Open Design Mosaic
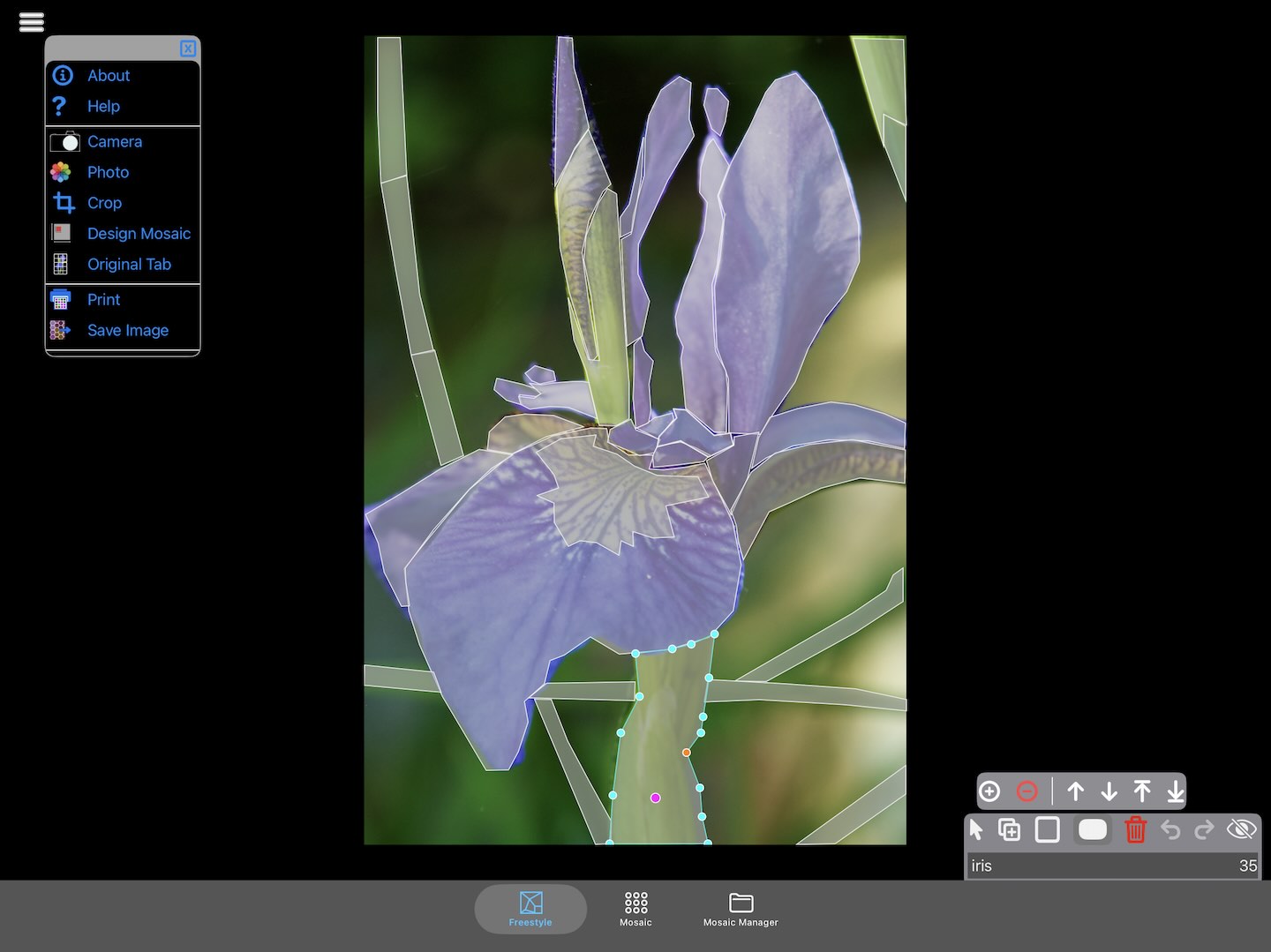The image size is (1271, 952). pos(123,234)
